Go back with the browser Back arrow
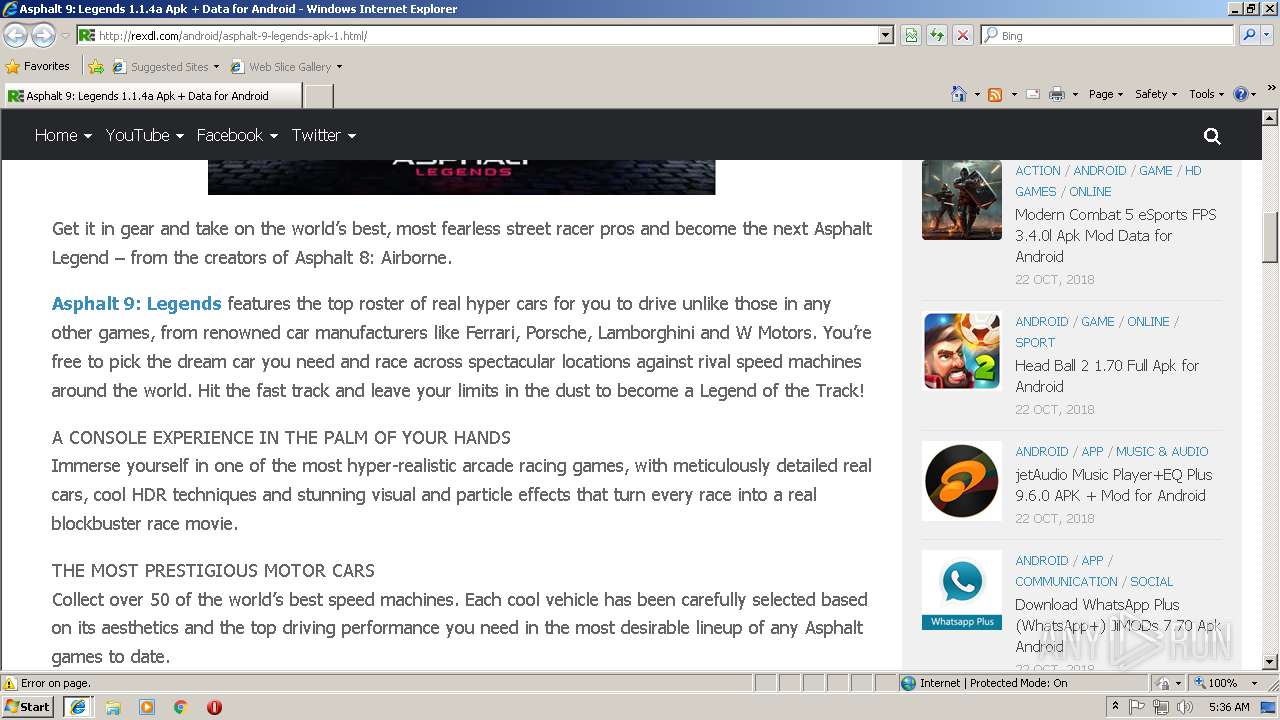The height and width of the screenshot is (720, 1280). pyautogui.click(x=15, y=35)
